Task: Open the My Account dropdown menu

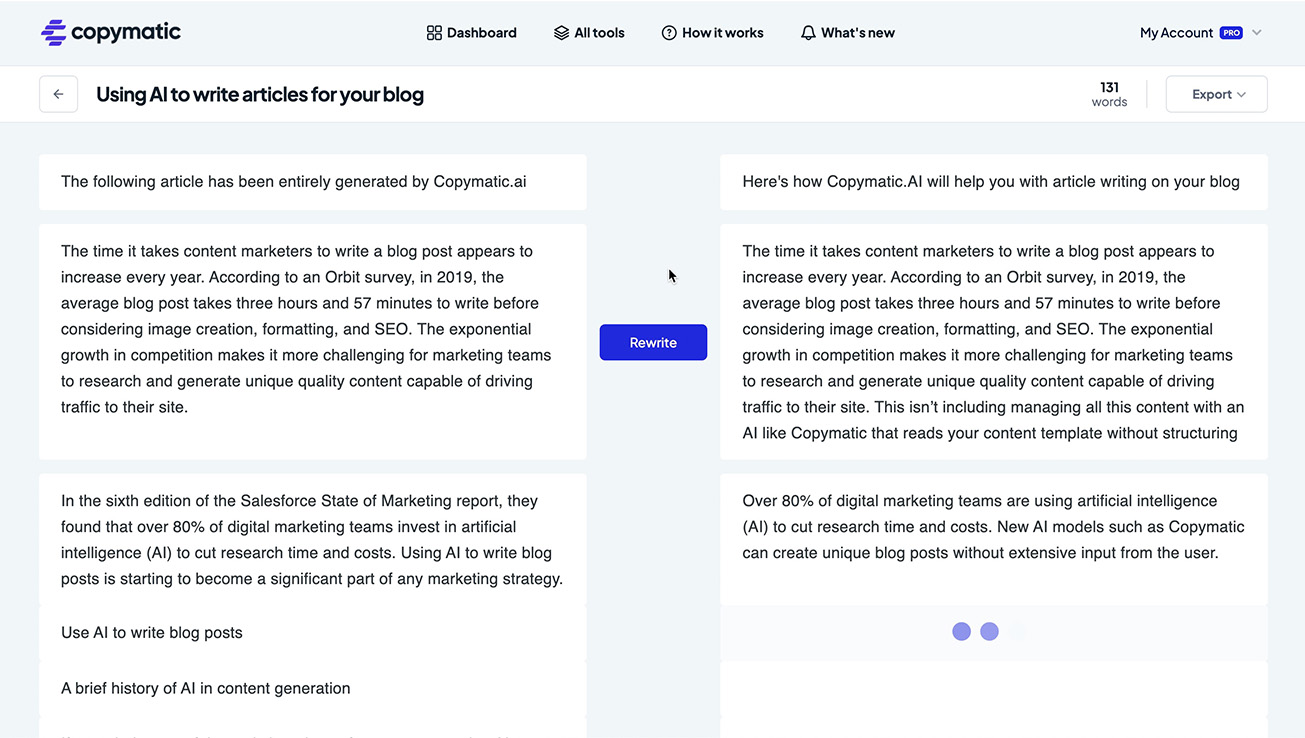Action: coord(1177,32)
